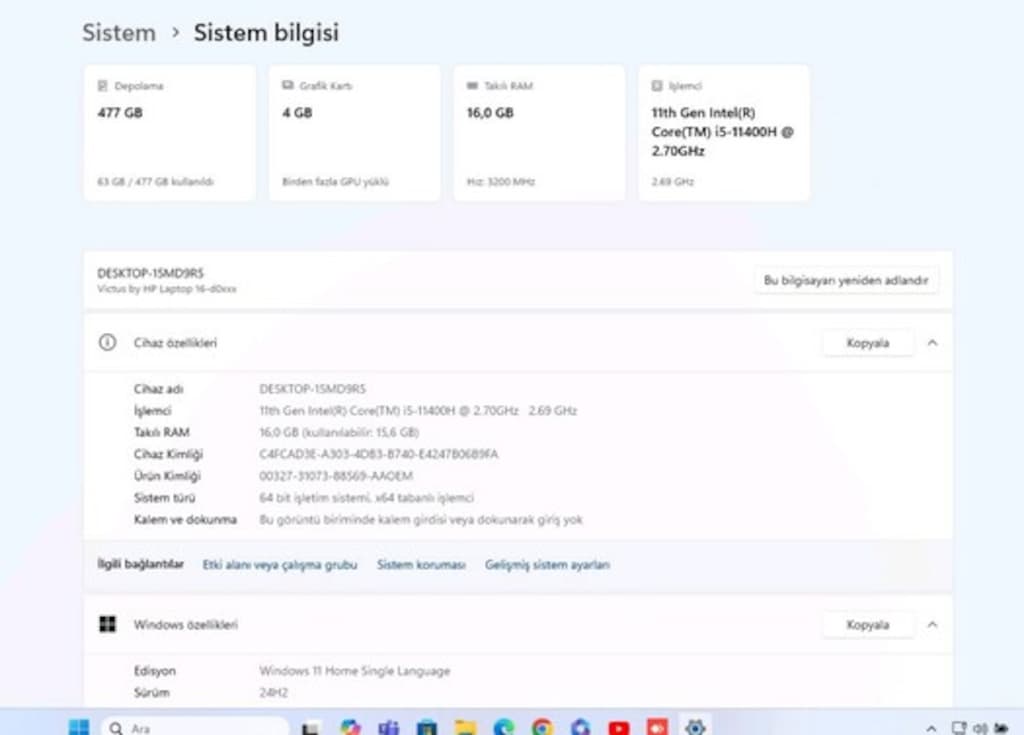
Task: Click Victus by HP Laptop model text
Action: pyautogui.click(x=167, y=289)
